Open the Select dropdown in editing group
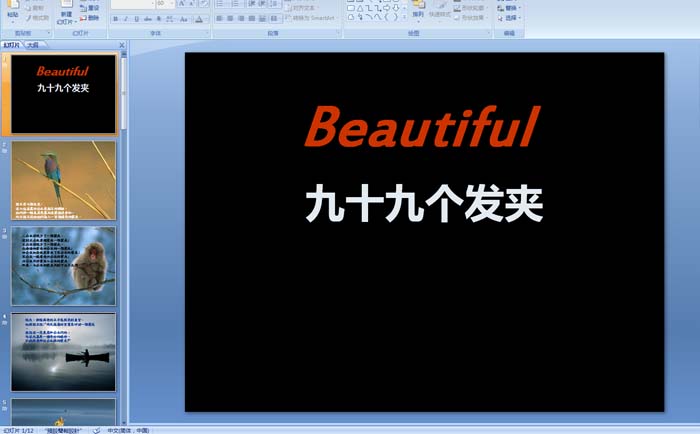Image resolution: width=700 pixels, height=434 pixels. point(512,18)
